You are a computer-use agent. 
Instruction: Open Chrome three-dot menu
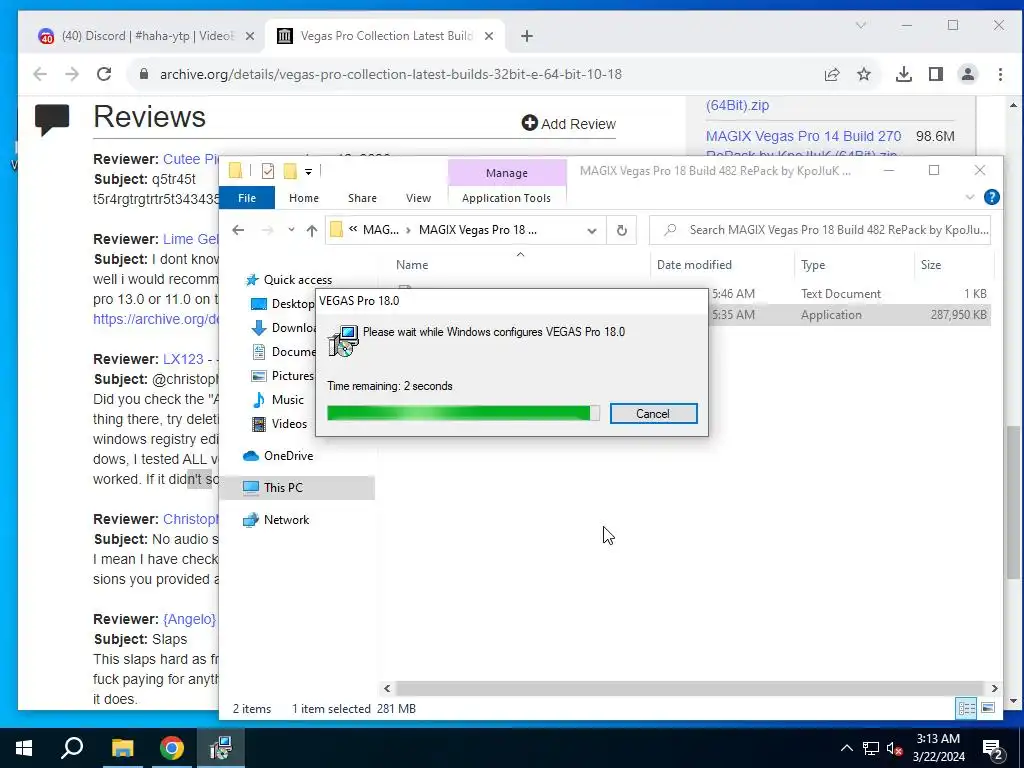1000,74
